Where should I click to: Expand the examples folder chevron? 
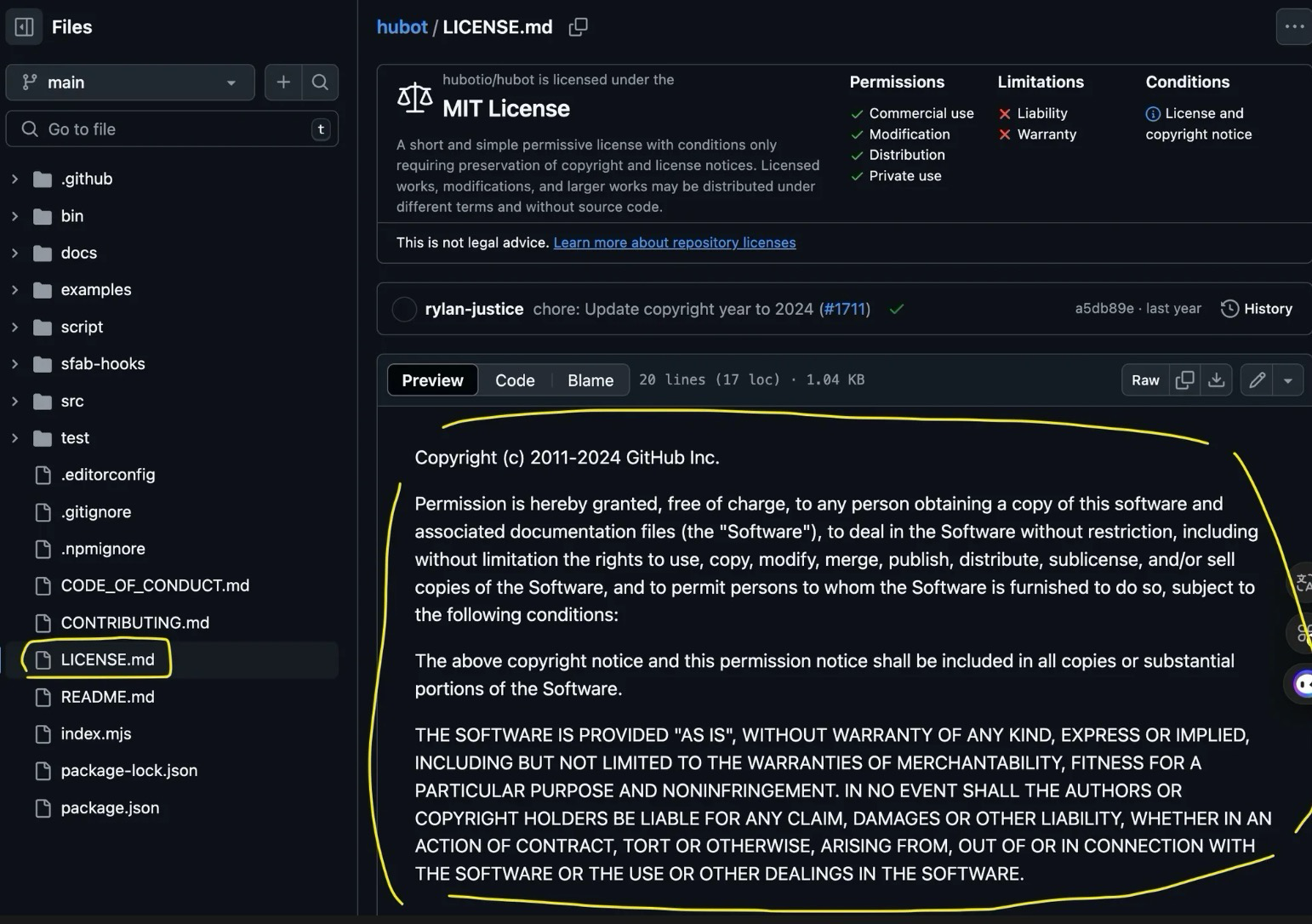click(14, 290)
